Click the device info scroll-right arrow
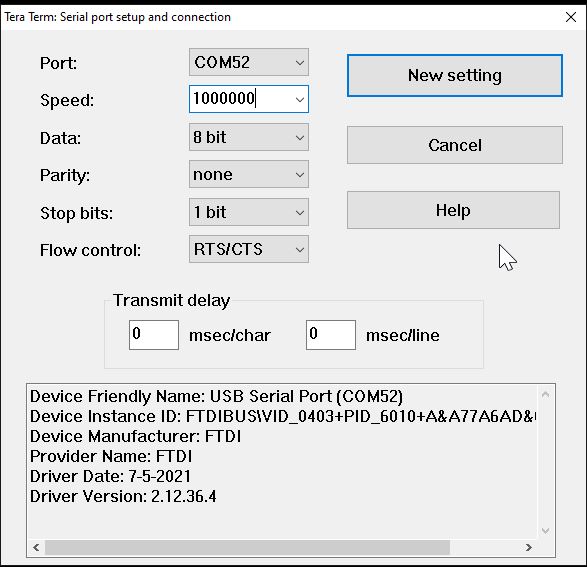587x567 pixels. [x=528, y=548]
